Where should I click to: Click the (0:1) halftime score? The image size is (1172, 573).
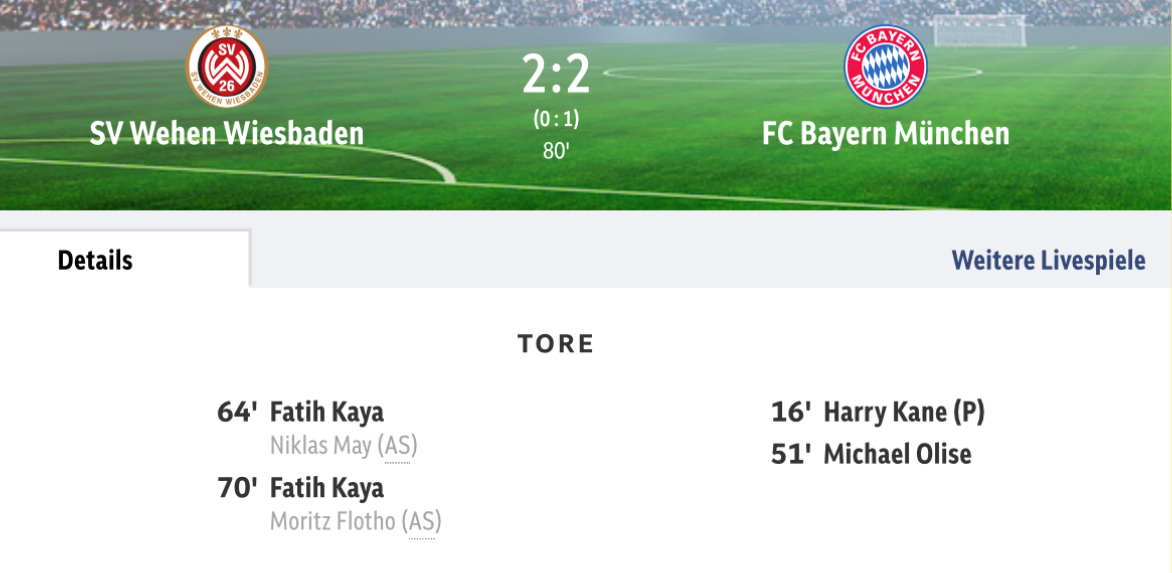(x=556, y=119)
